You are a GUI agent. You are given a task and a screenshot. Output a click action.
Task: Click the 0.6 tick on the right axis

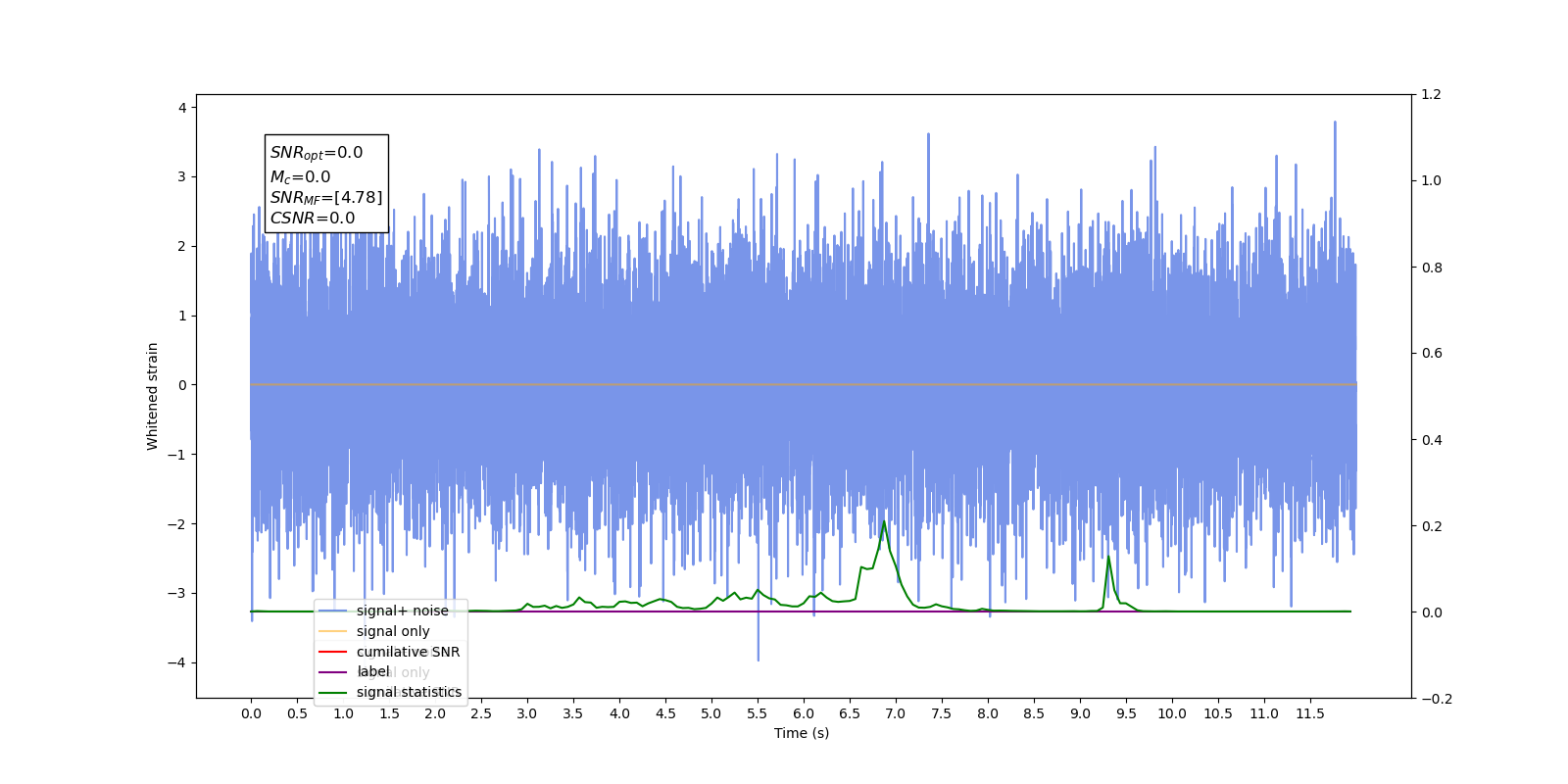click(1432, 354)
